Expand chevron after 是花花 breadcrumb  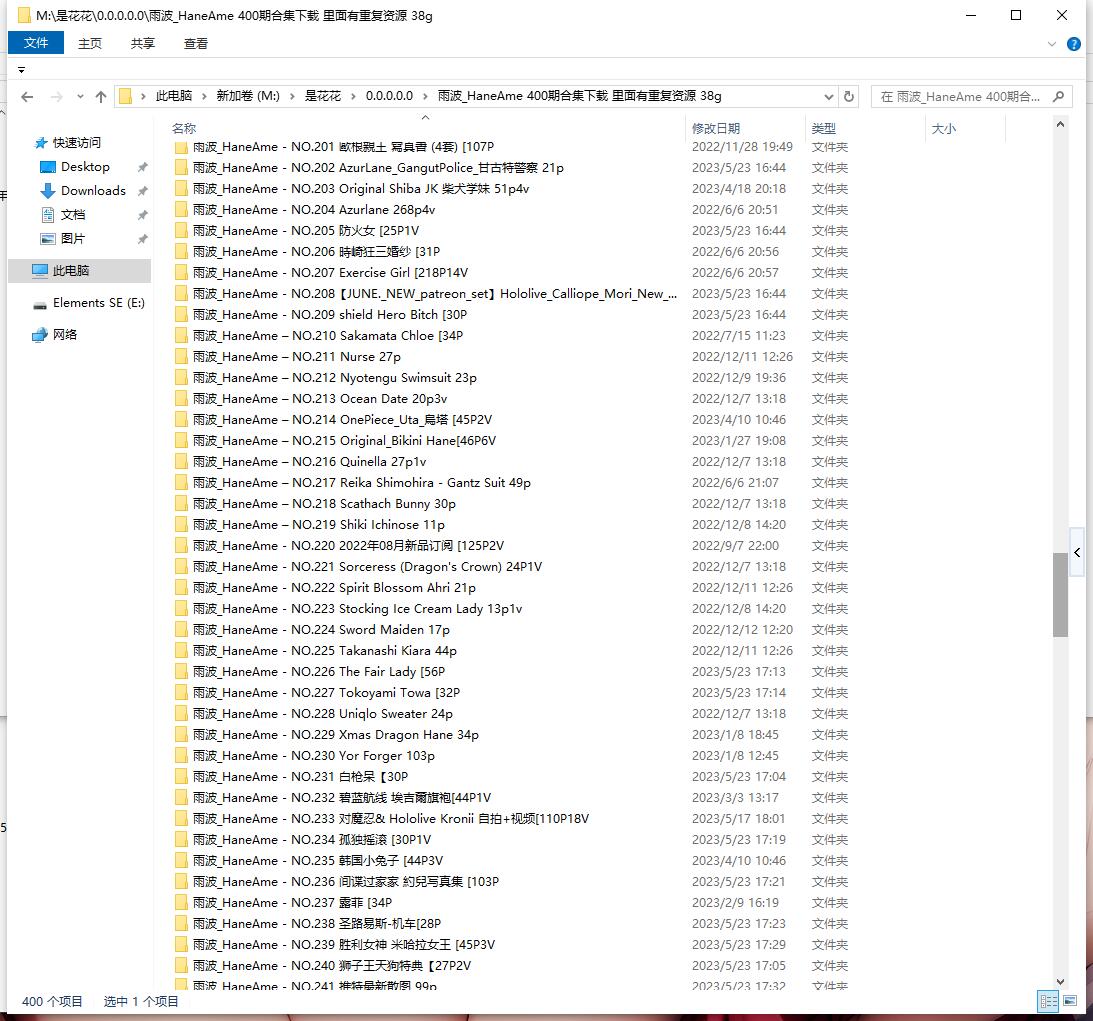click(353, 96)
